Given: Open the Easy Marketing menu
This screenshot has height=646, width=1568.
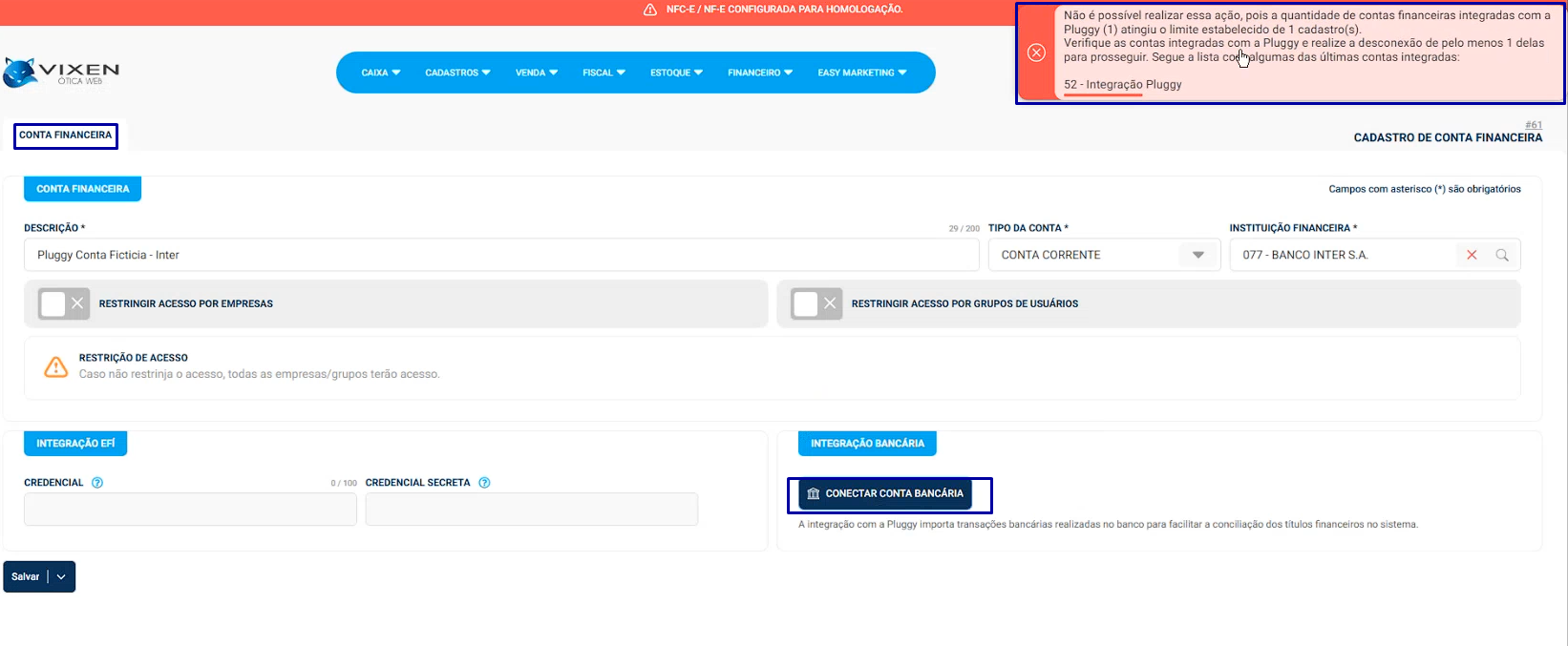Looking at the screenshot, I should (862, 73).
